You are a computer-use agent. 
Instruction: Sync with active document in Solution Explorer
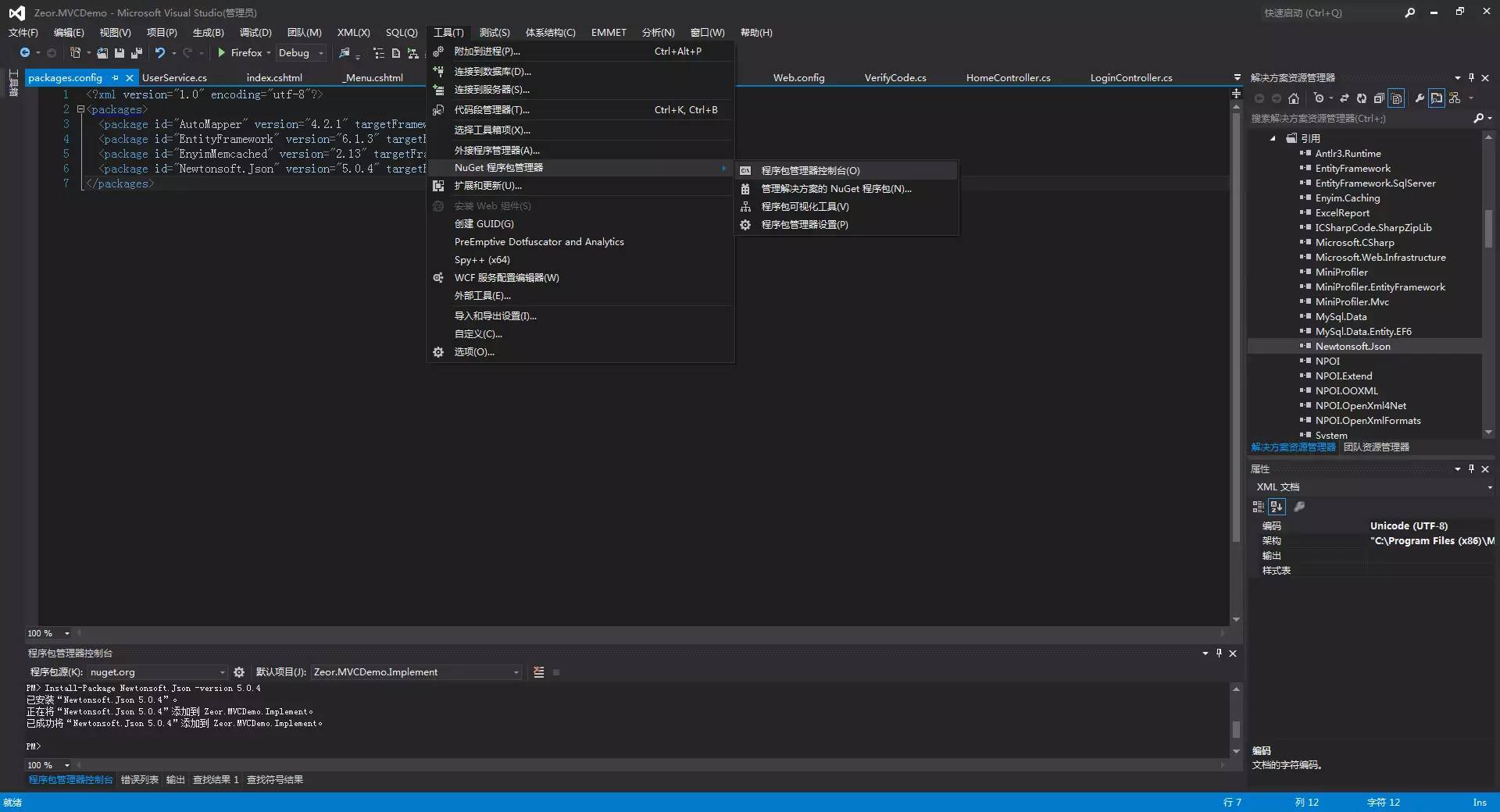coord(1345,98)
